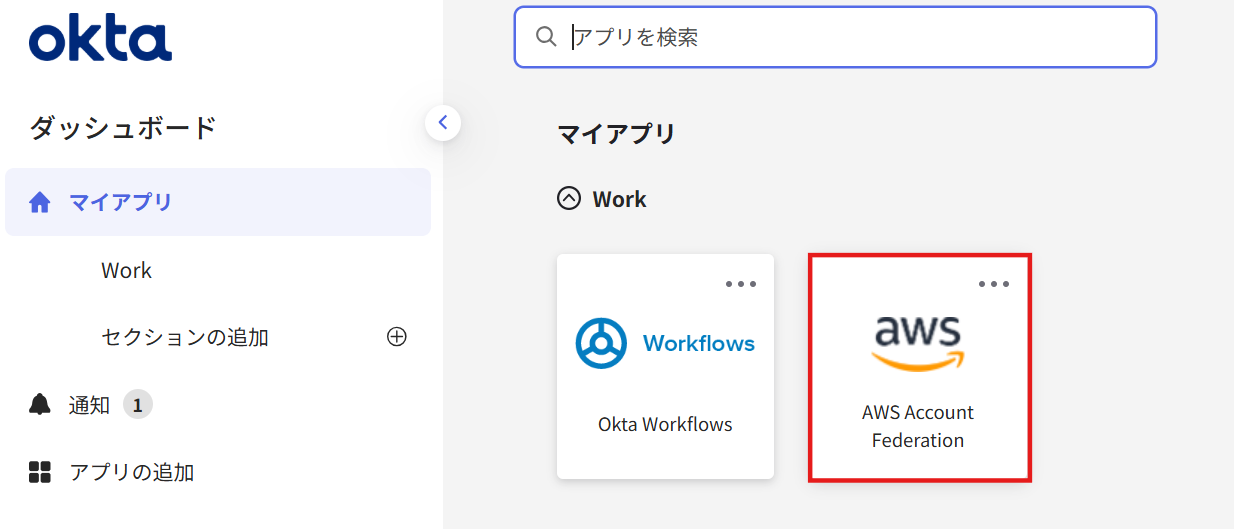Click the notification bell icon
The width and height of the screenshot is (1234, 529).
pyautogui.click(x=40, y=405)
